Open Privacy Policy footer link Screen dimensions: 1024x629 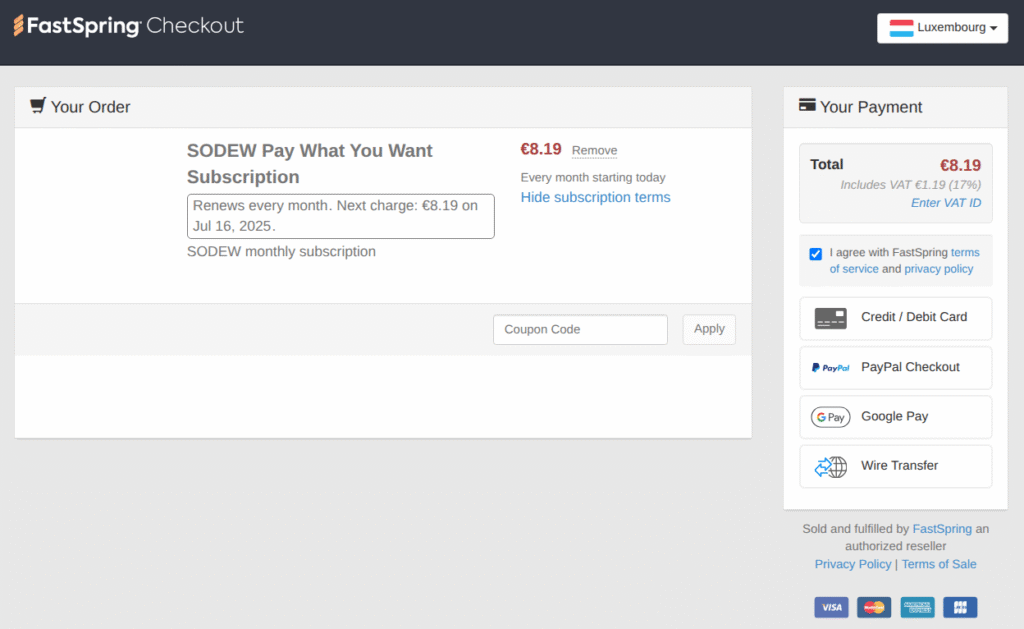click(x=852, y=564)
